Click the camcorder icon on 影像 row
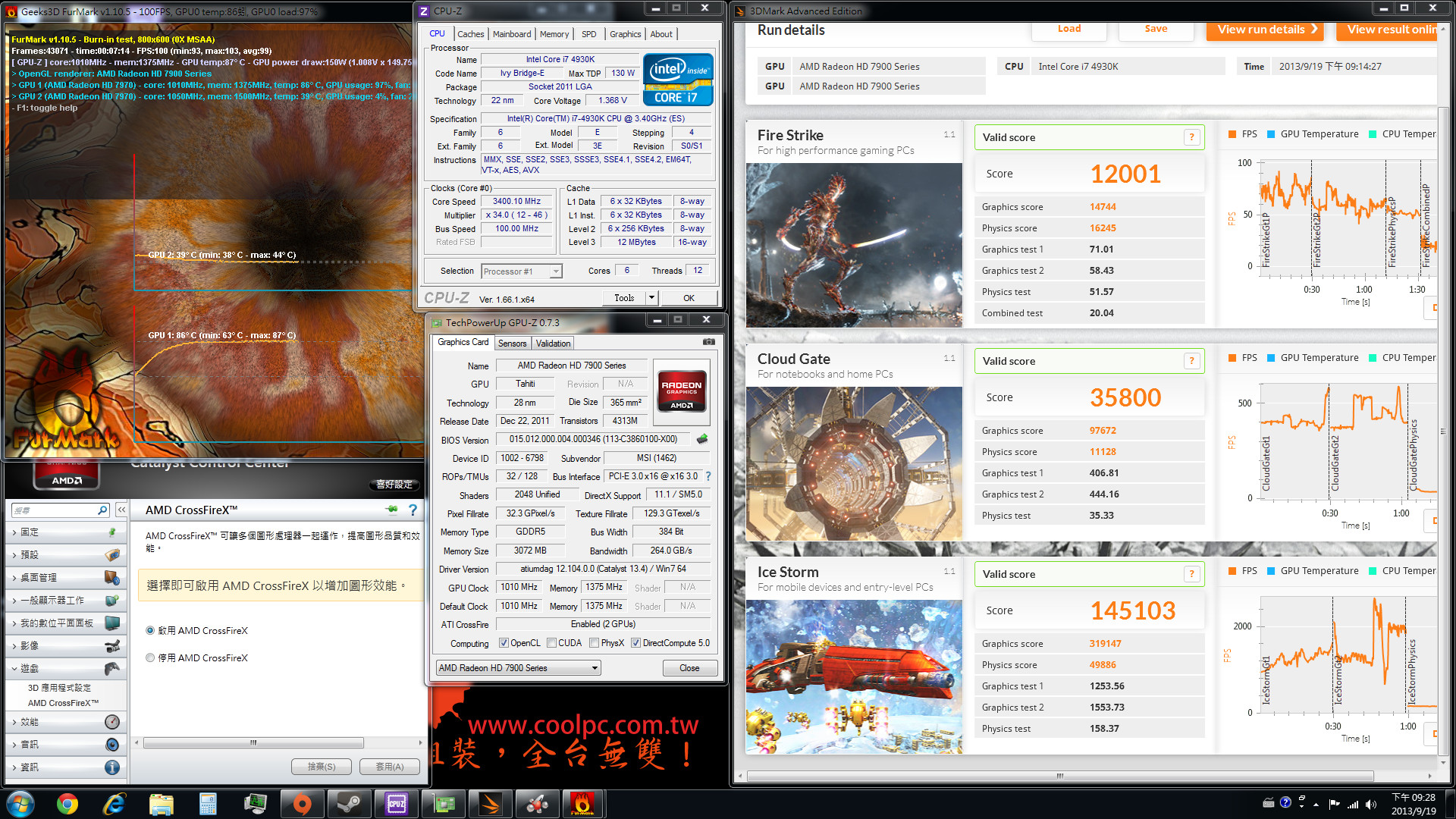The image size is (1456, 819). tap(112, 645)
